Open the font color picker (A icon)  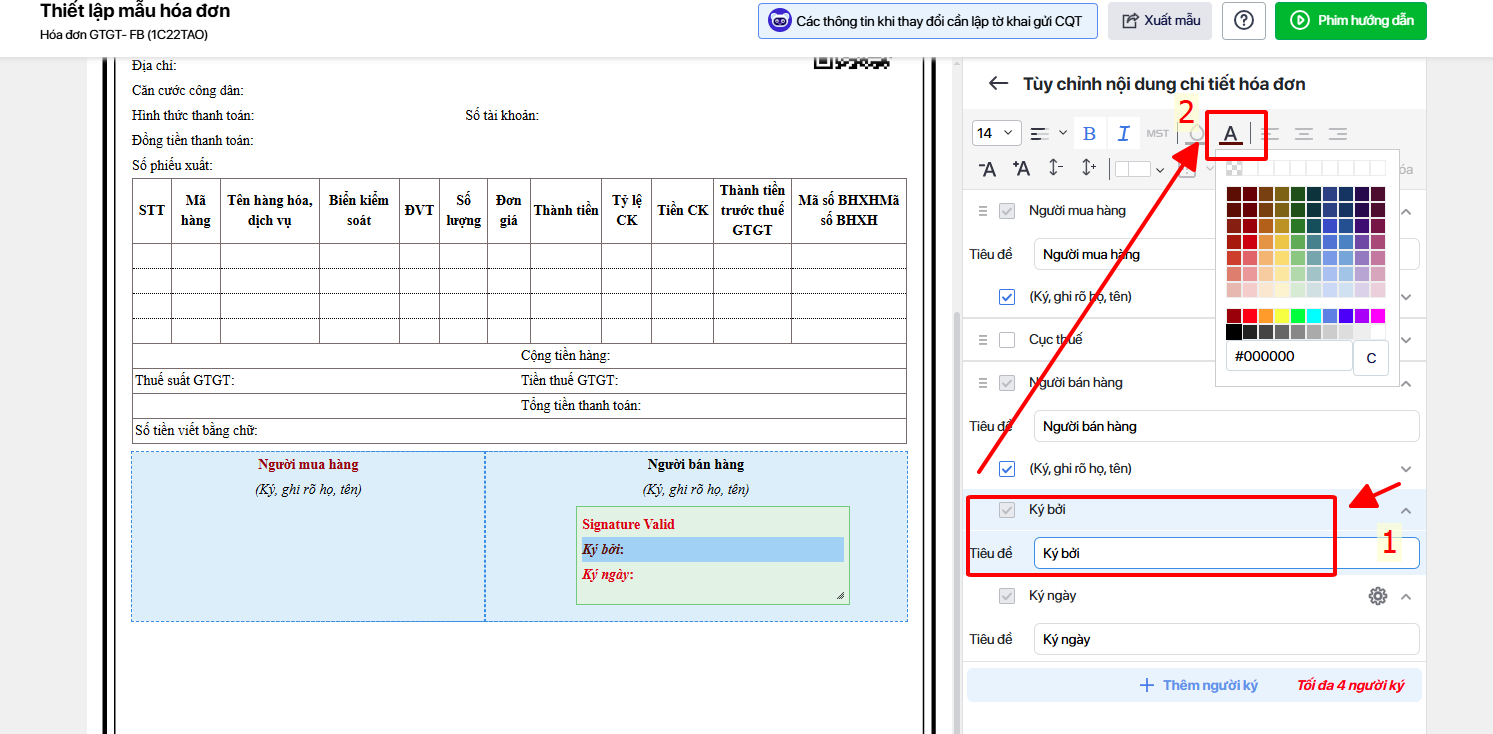1231,134
